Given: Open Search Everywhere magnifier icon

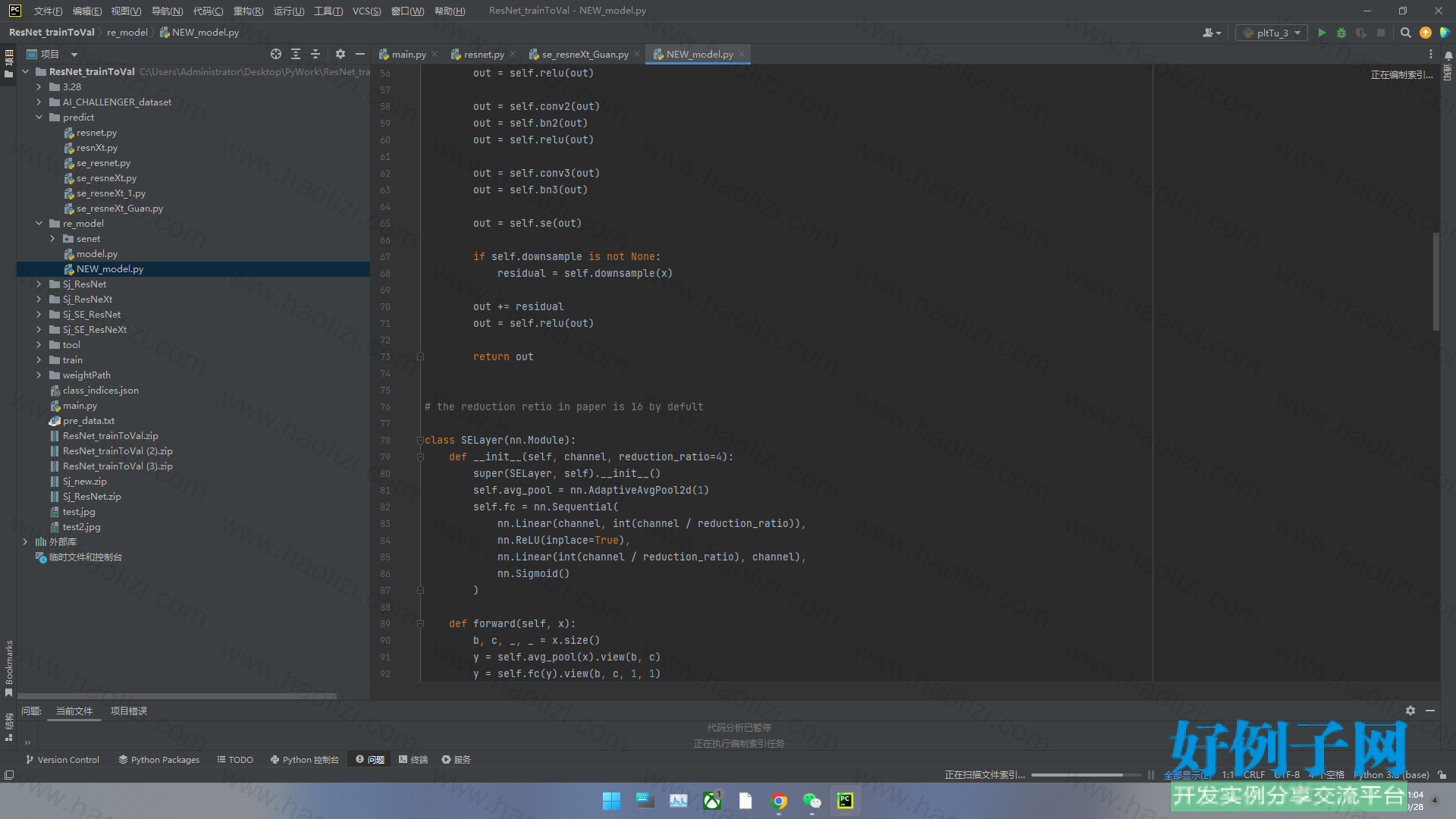Looking at the screenshot, I should pos(1405,33).
